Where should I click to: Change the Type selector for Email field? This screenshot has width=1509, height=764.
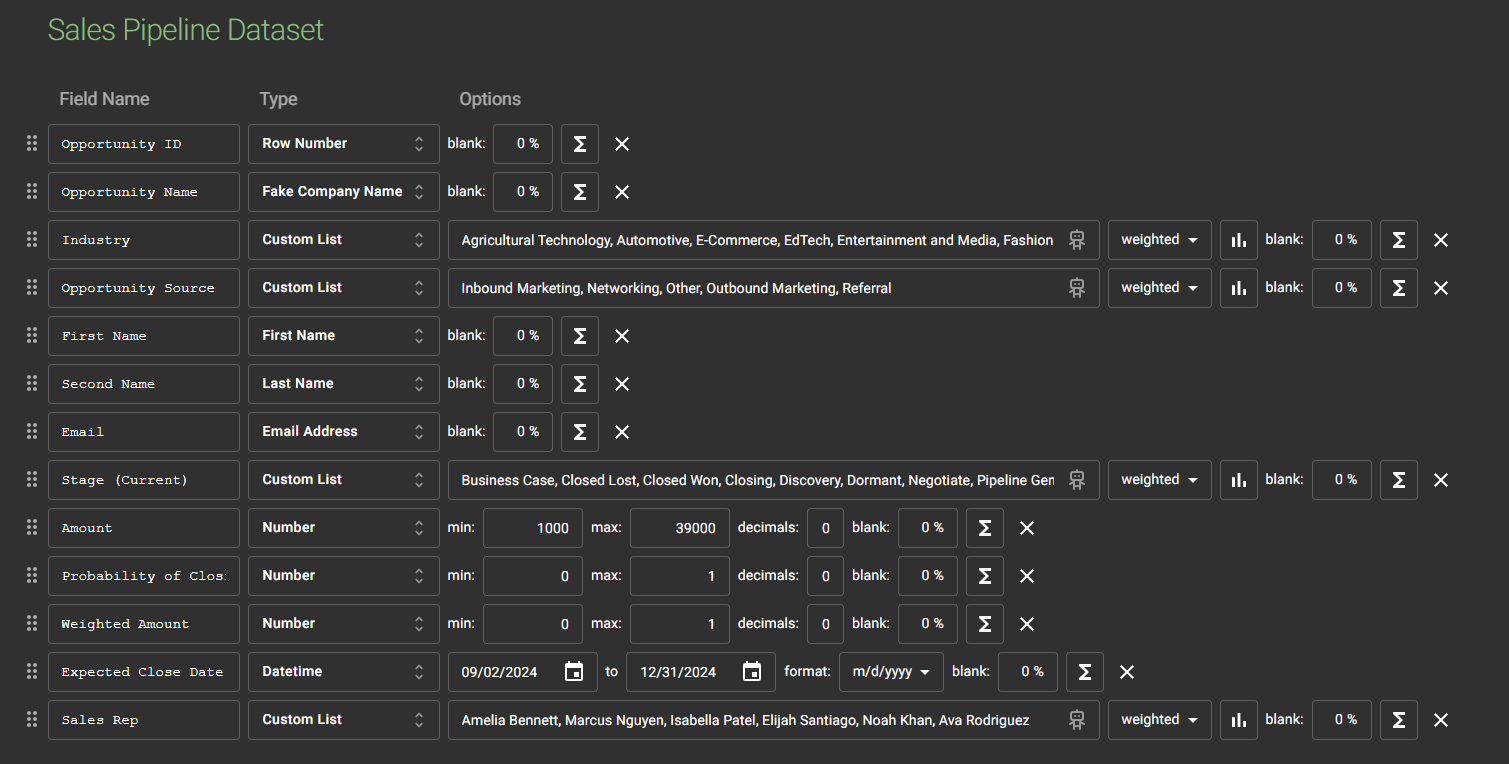click(x=343, y=432)
